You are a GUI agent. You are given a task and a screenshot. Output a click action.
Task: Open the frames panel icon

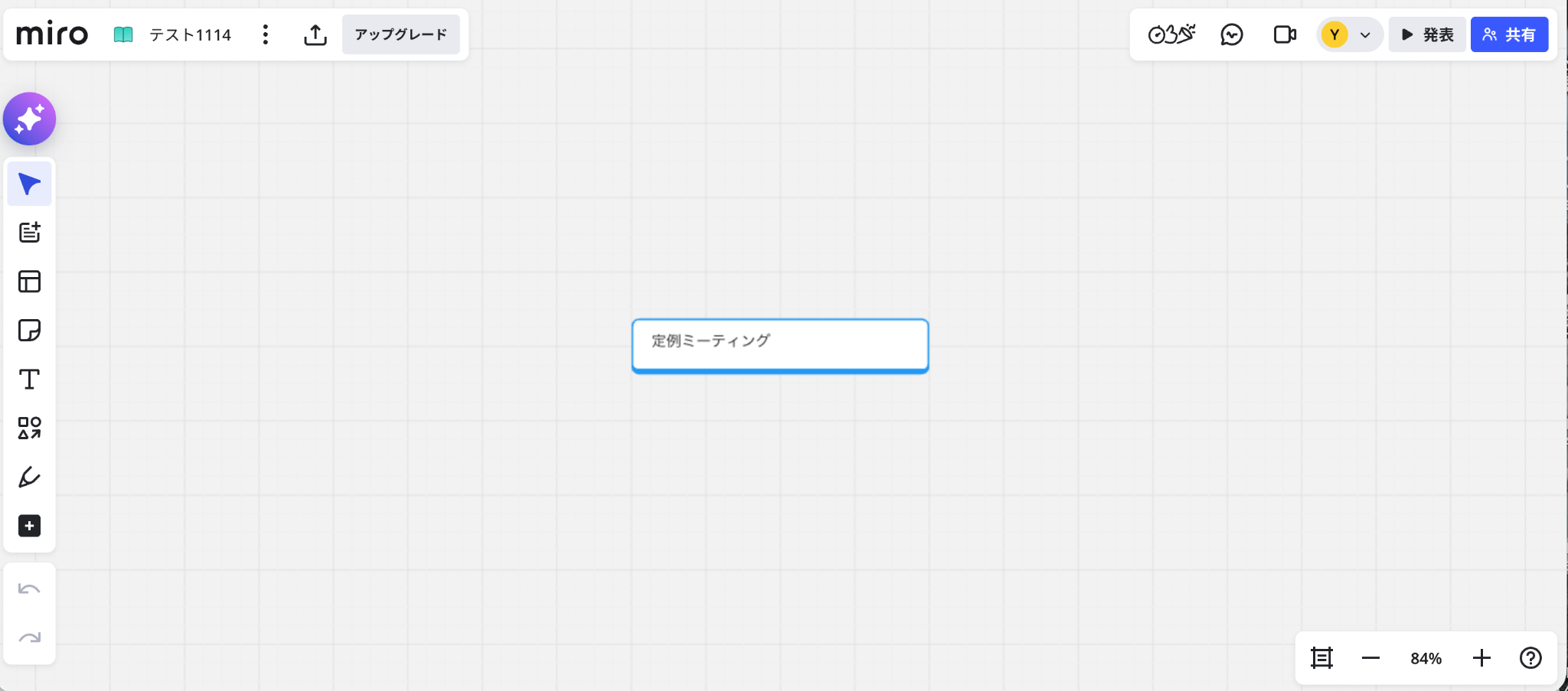pyautogui.click(x=1321, y=658)
